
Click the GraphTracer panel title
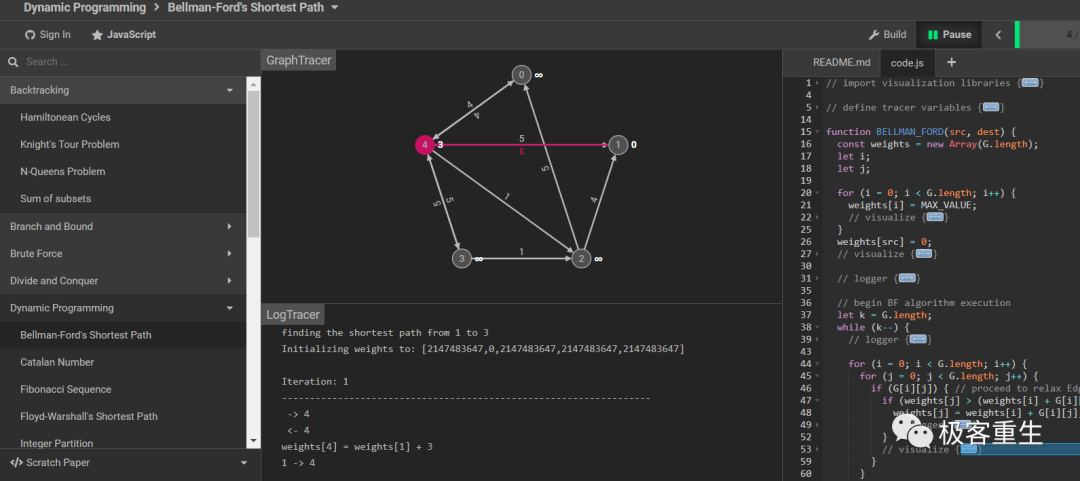click(x=299, y=61)
